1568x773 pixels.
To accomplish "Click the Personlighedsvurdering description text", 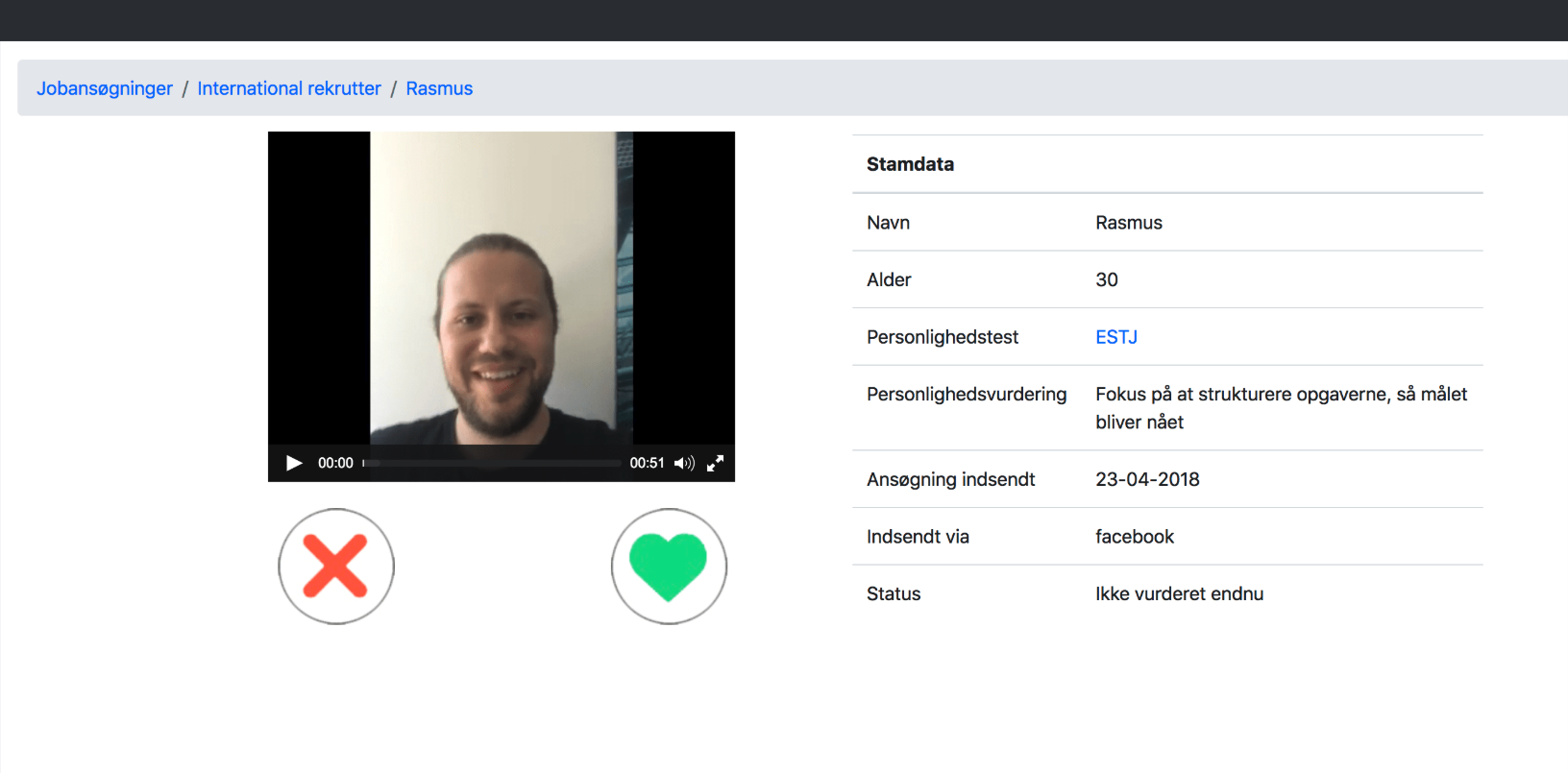I will (1280, 407).
